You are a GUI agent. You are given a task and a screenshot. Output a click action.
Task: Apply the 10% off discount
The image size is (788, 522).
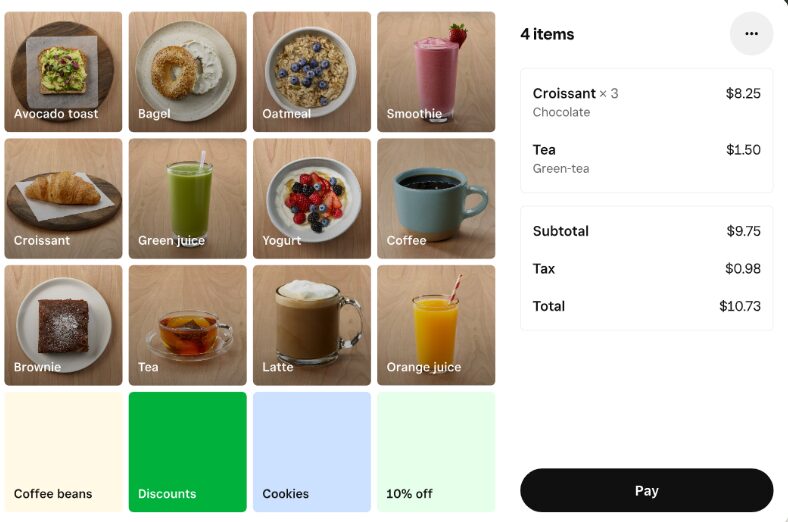pos(436,452)
